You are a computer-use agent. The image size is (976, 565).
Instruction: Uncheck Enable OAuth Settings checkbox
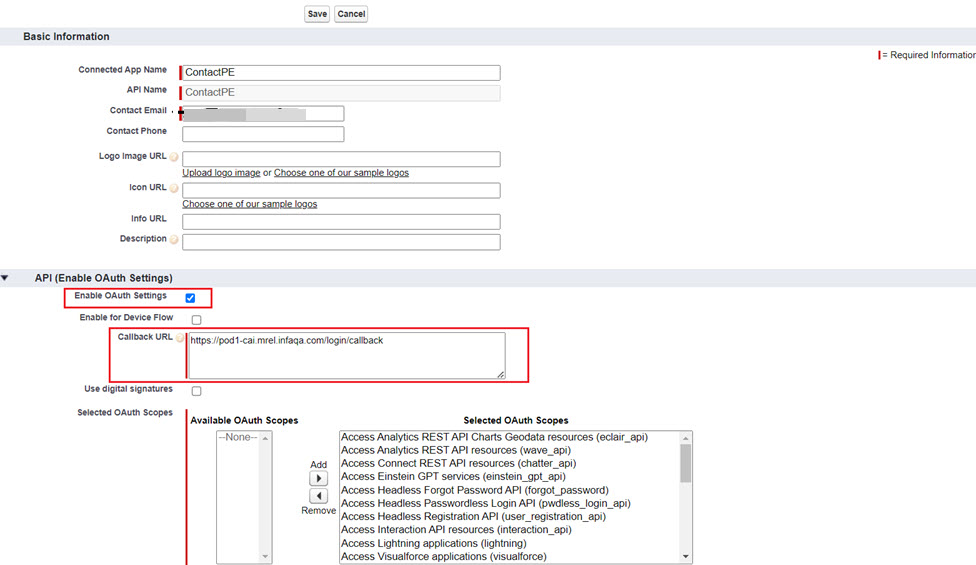click(190, 298)
